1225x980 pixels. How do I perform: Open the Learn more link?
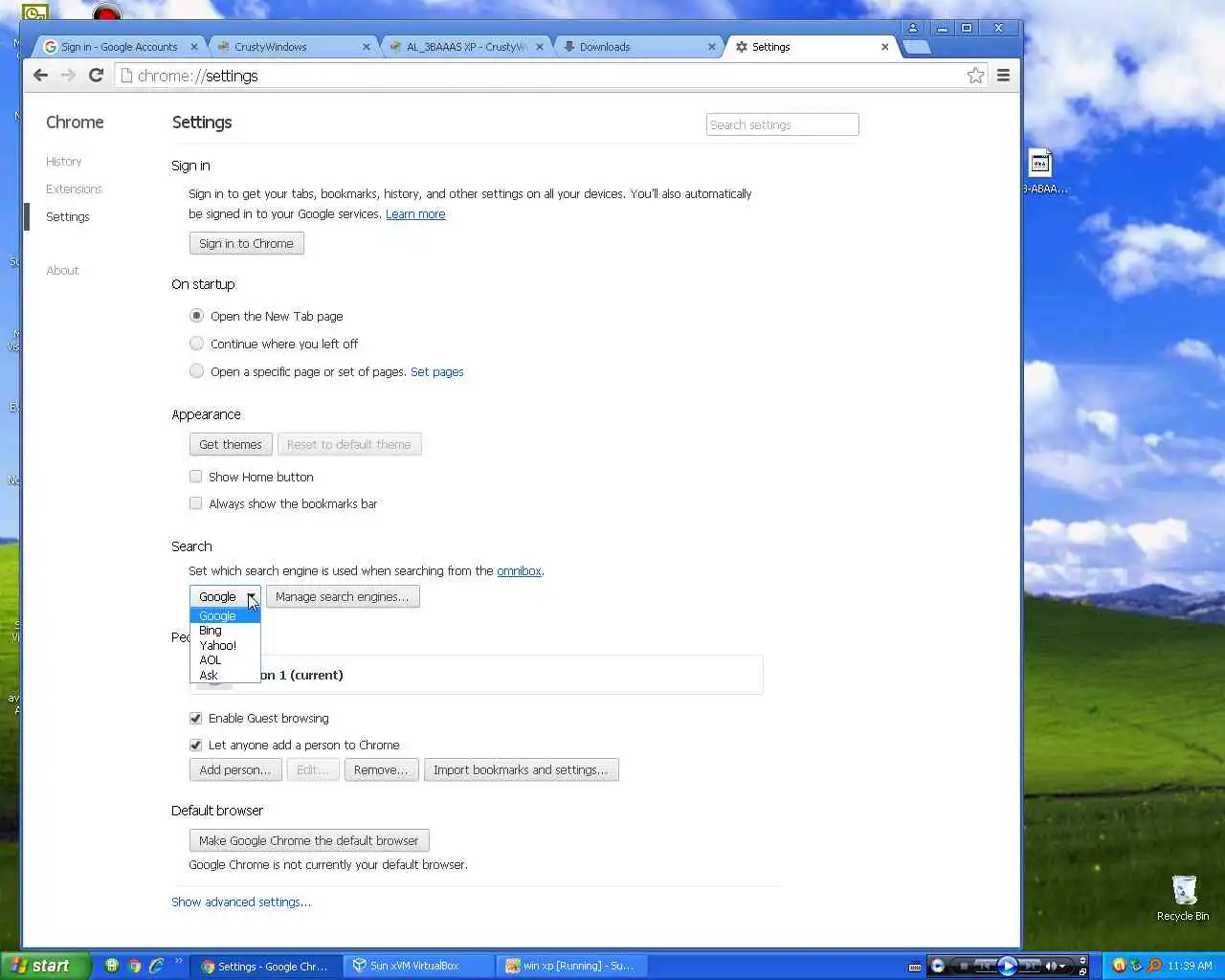[x=415, y=214]
